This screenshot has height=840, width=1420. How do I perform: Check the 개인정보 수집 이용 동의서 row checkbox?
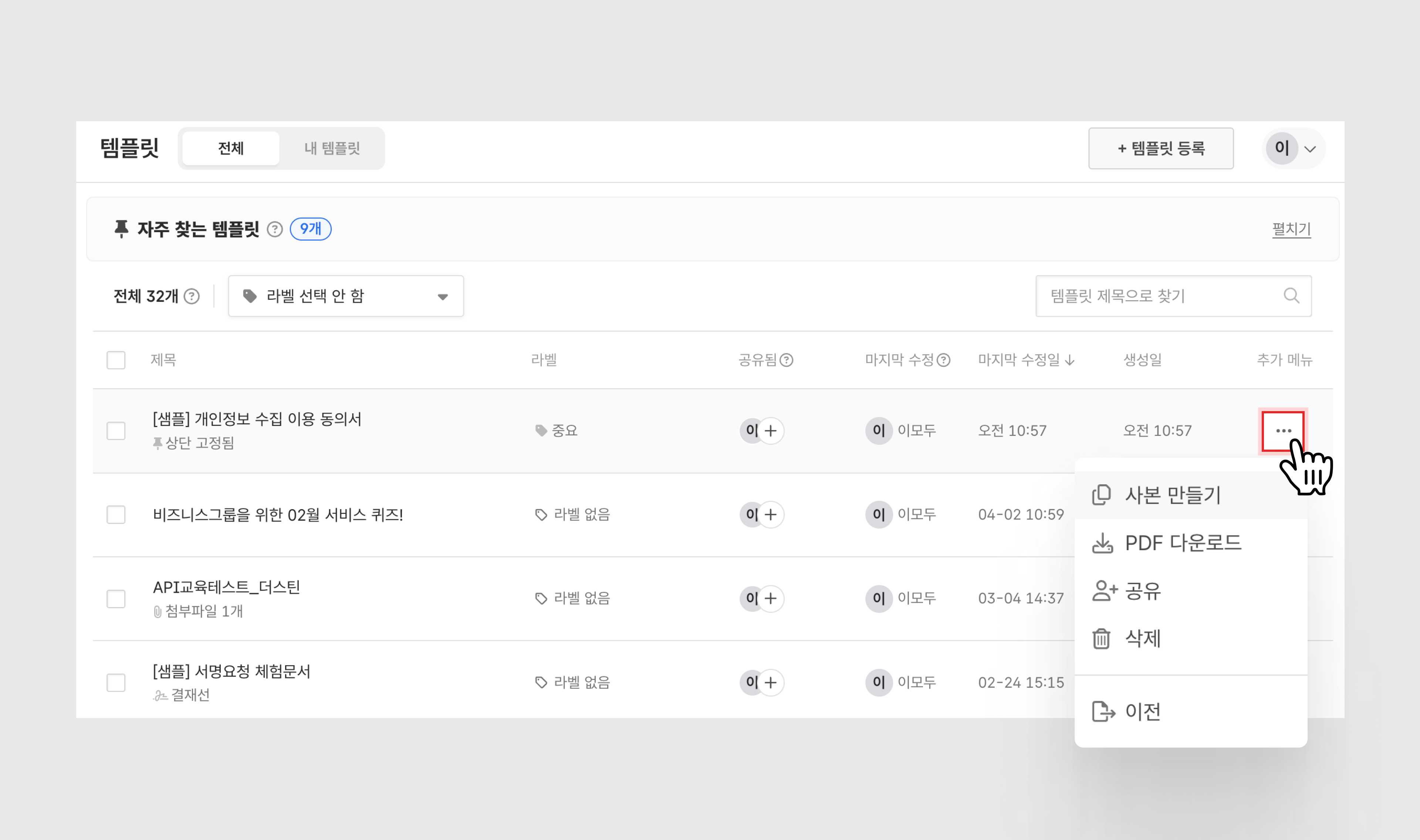tap(116, 431)
